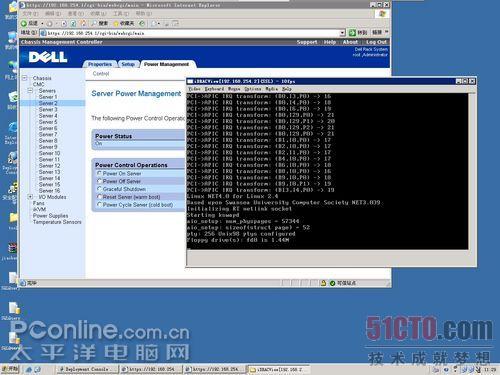Open Deployment Console from taskbar
This screenshot has height=375, width=500.
click(88, 369)
